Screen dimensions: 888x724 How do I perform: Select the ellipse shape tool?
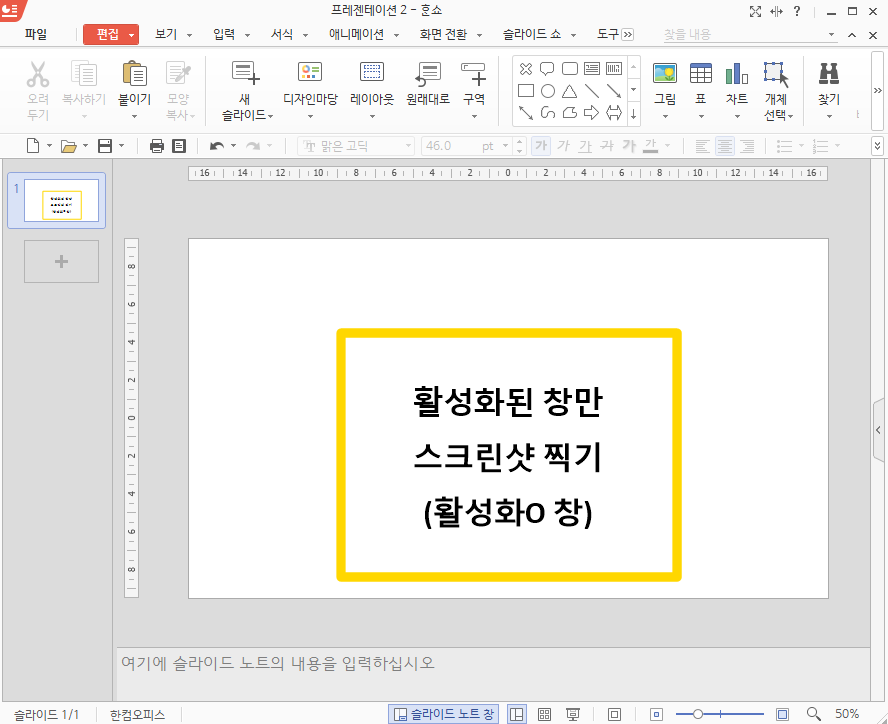point(547,90)
